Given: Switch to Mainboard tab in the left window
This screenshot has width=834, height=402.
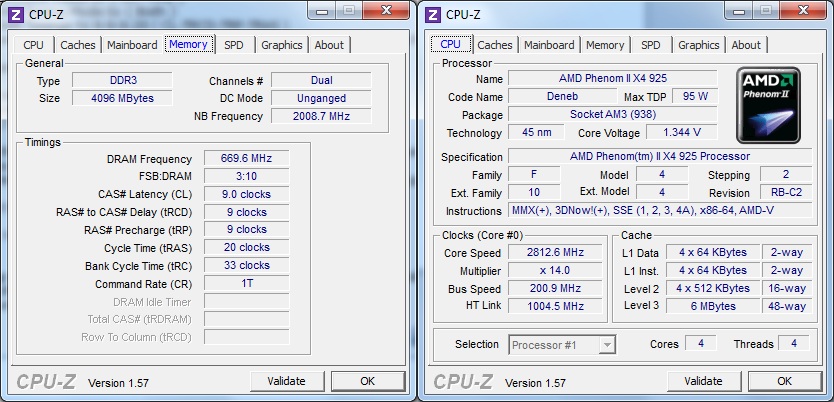Looking at the screenshot, I should tap(132, 45).
